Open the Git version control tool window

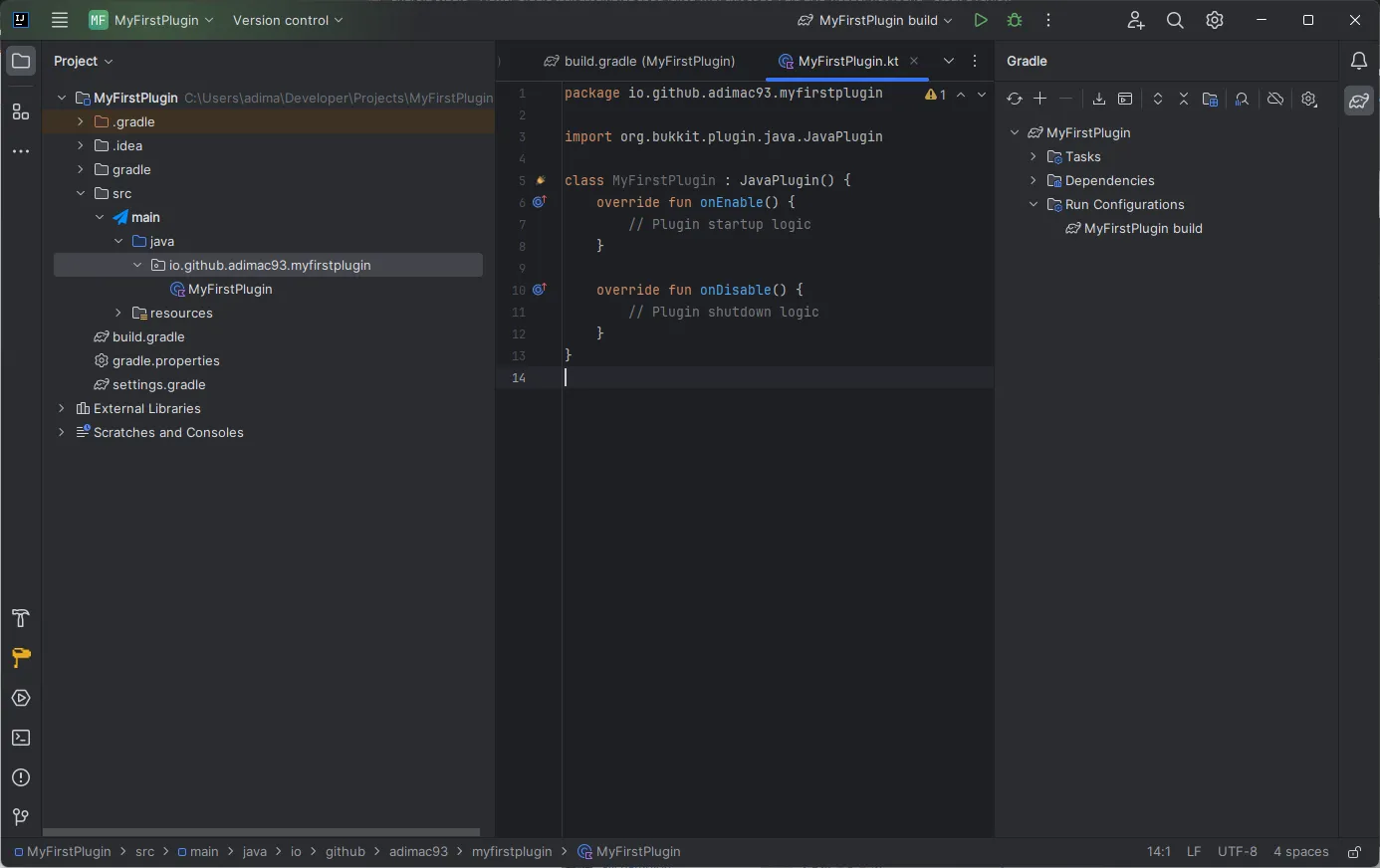[x=20, y=817]
